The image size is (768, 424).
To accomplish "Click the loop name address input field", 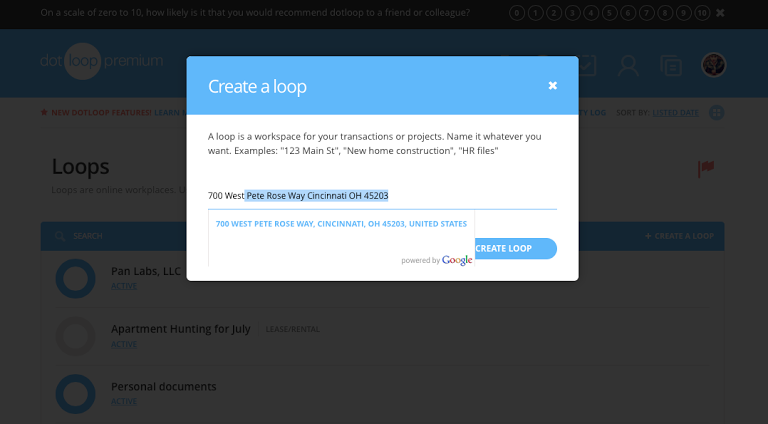I will (x=382, y=196).
